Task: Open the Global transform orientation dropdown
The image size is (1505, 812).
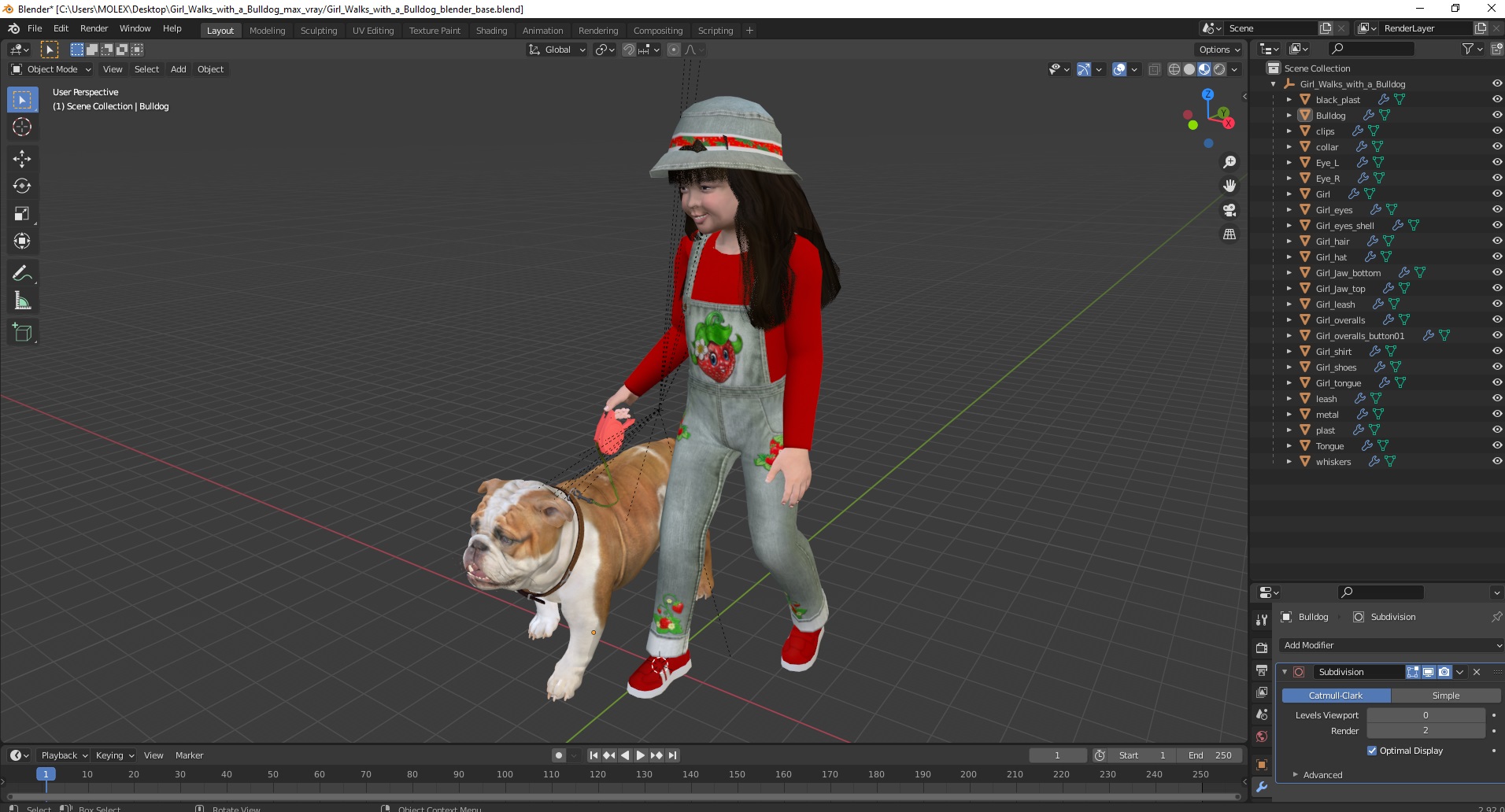Action: tap(557, 50)
